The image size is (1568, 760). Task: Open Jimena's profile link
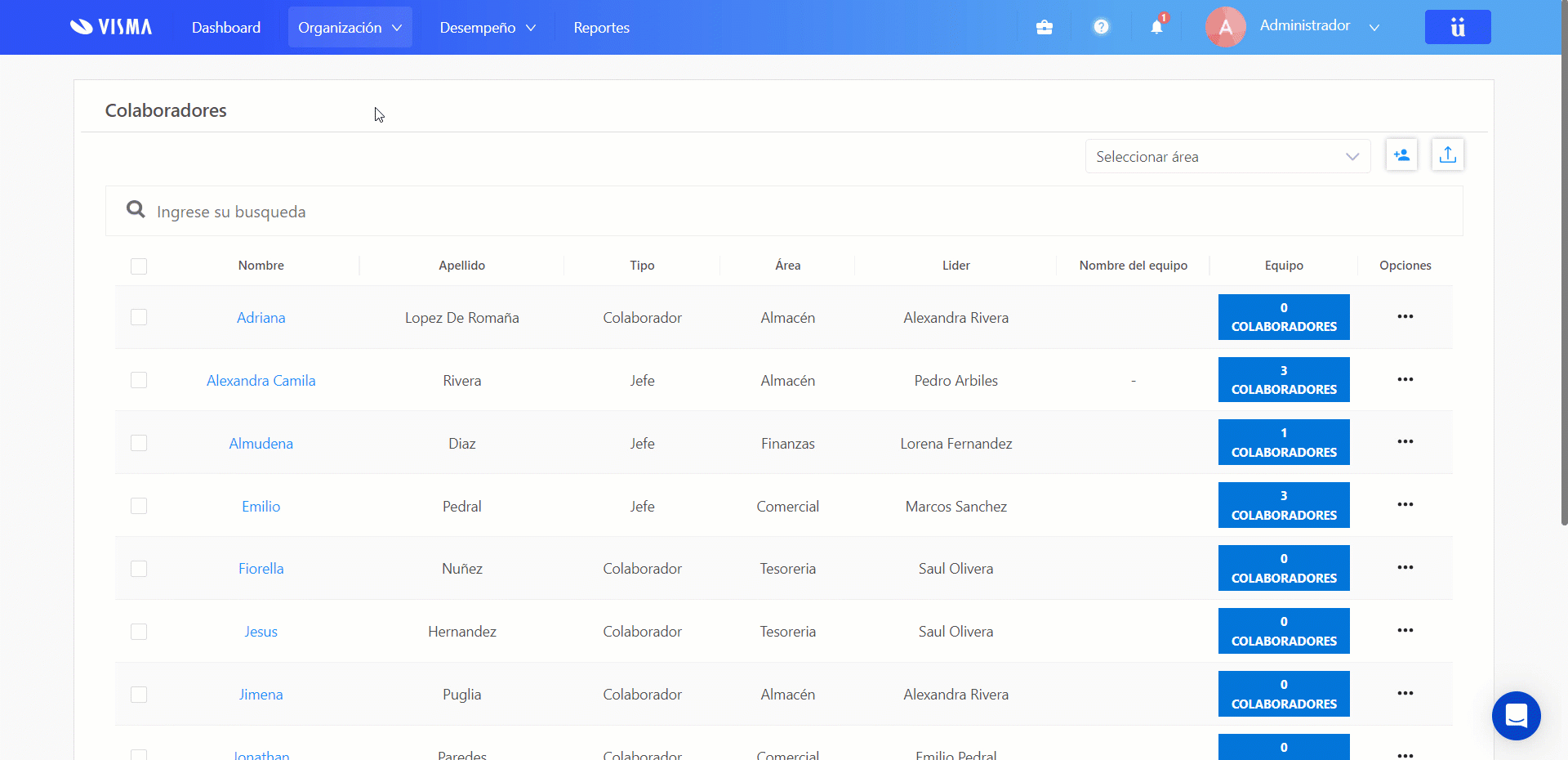click(x=261, y=695)
